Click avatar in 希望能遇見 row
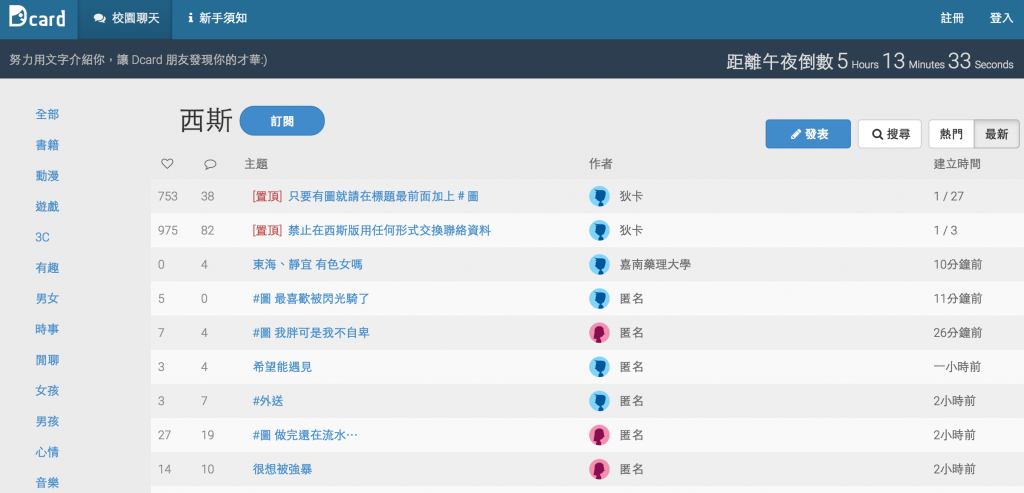 [599, 367]
